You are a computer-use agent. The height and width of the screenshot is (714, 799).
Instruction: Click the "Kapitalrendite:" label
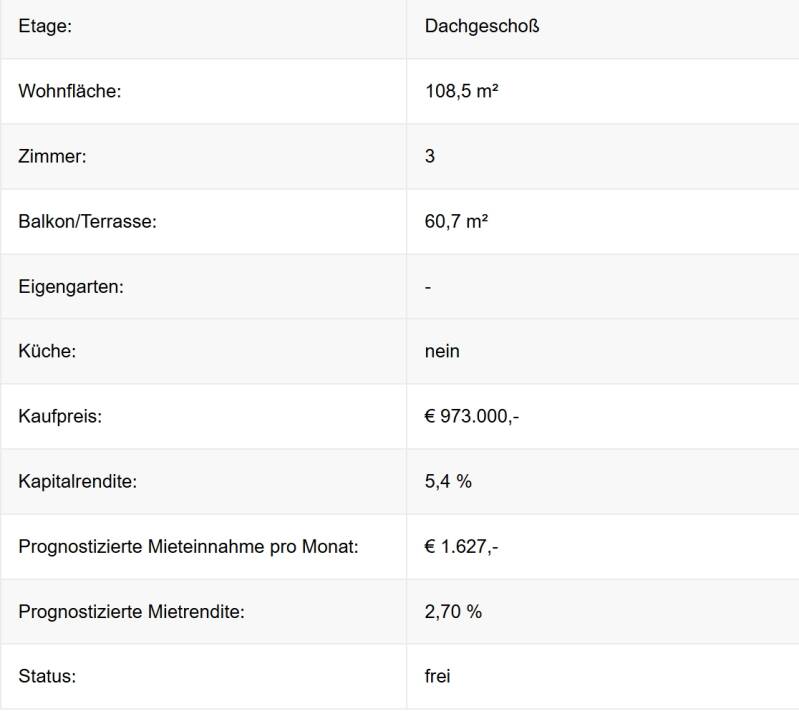click(77, 481)
